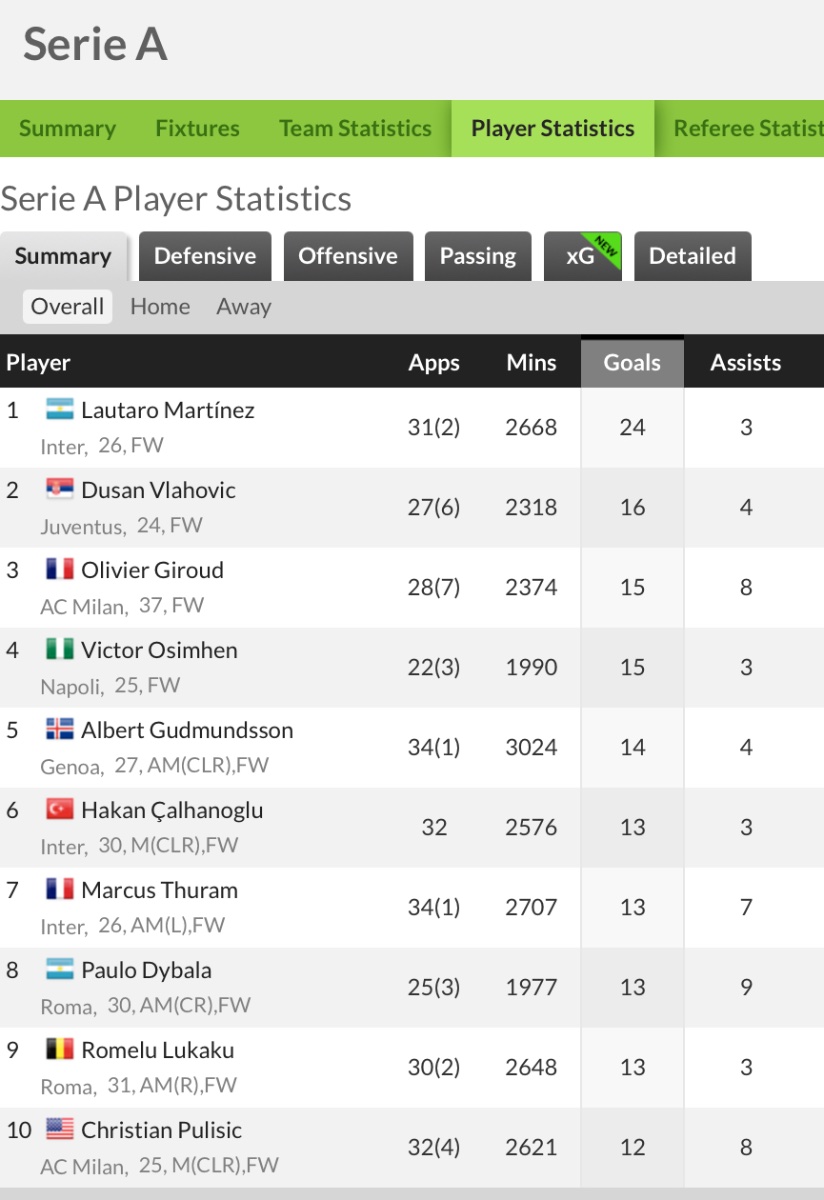The width and height of the screenshot is (824, 1200).
Task: Switch to the Defensive stats tab
Action: tap(205, 256)
